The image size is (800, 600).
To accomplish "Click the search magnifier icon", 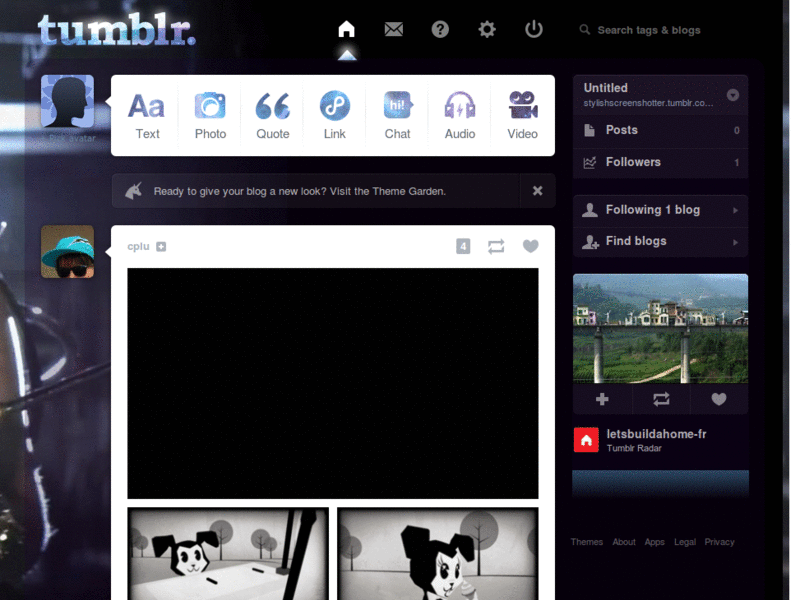I will (585, 30).
